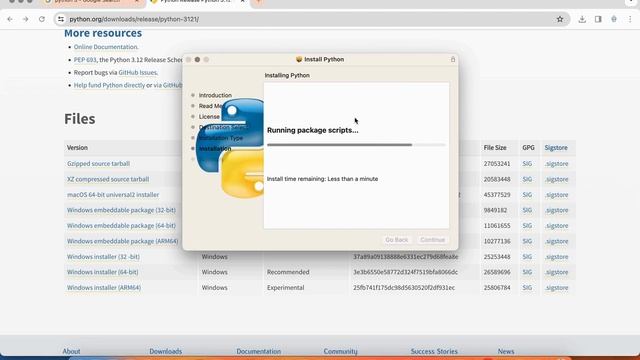The height and width of the screenshot is (360, 640).
Task: Open Downloads in the footer
Action: tap(165, 351)
